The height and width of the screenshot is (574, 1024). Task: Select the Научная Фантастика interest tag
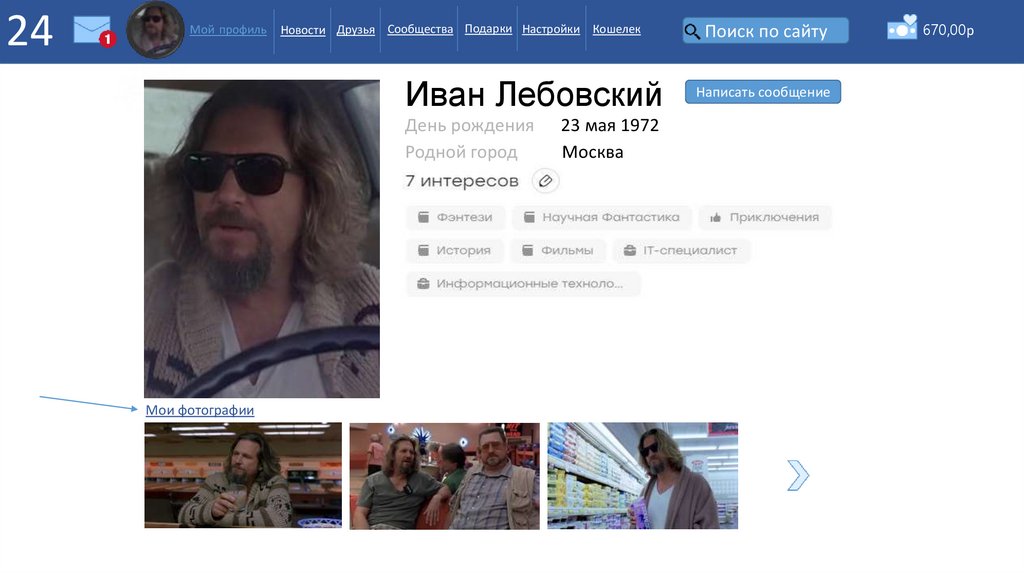pyautogui.click(x=601, y=217)
